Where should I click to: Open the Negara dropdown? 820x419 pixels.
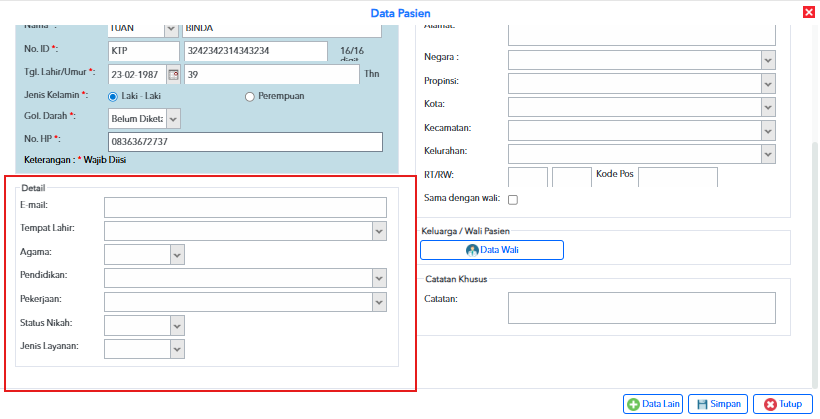pyautogui.click(x=768, y=60)
